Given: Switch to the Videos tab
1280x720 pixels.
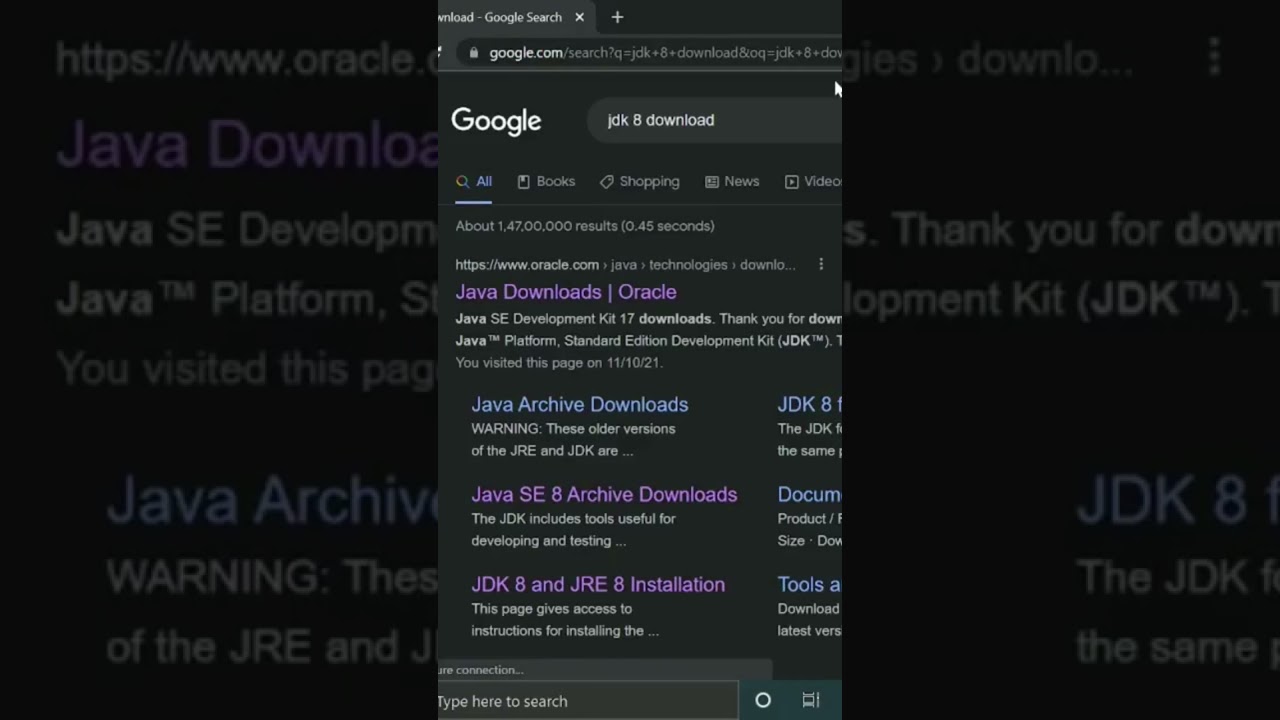Looking at the screenshot, I should point(813,181).
